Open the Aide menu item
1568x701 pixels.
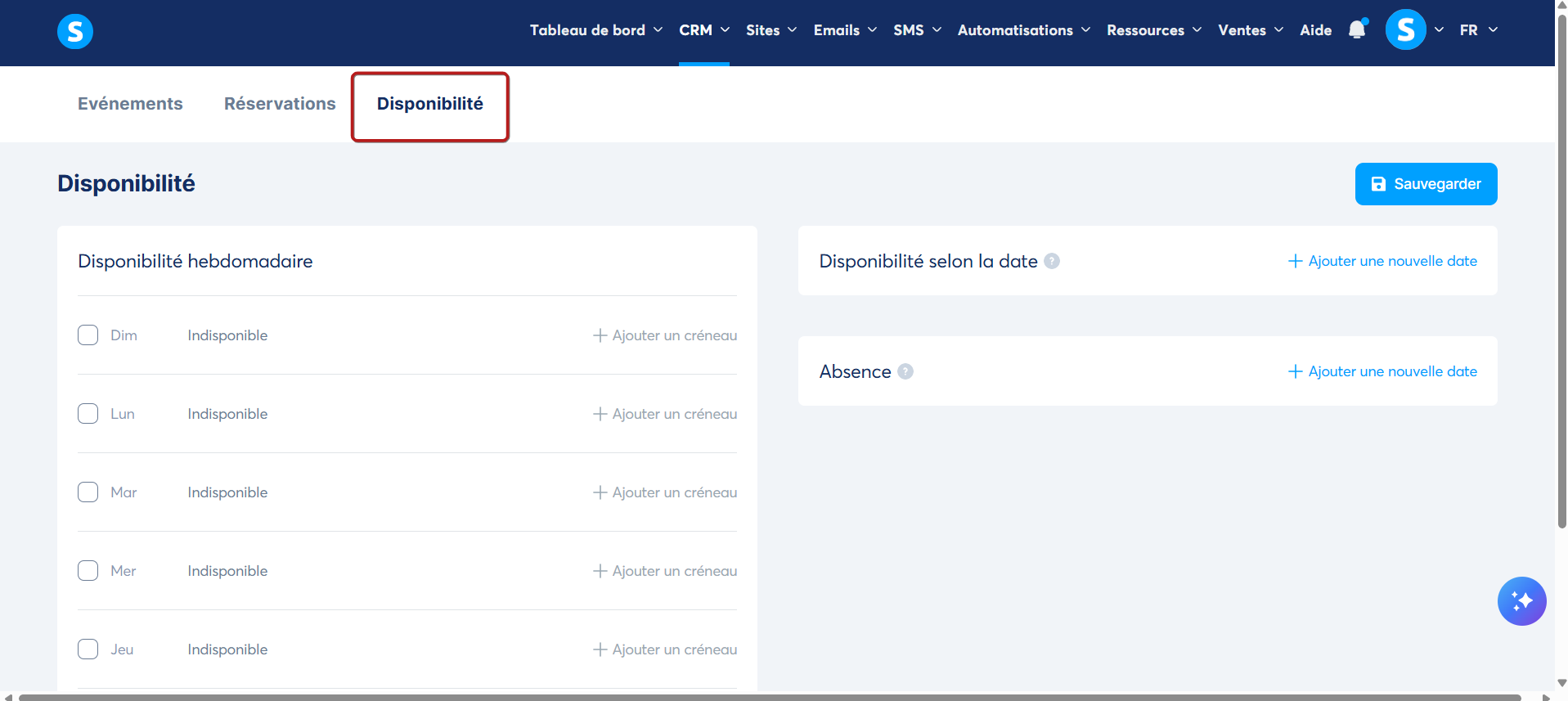coord(1315,30)
